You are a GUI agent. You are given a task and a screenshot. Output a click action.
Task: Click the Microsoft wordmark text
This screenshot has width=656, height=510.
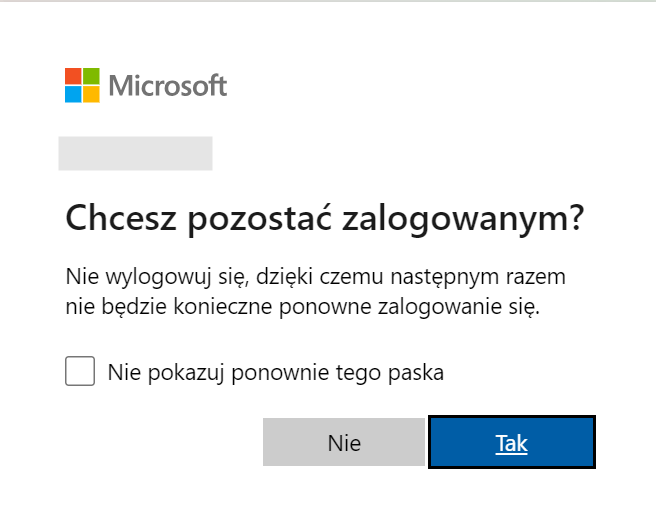[x=168, y=86]
